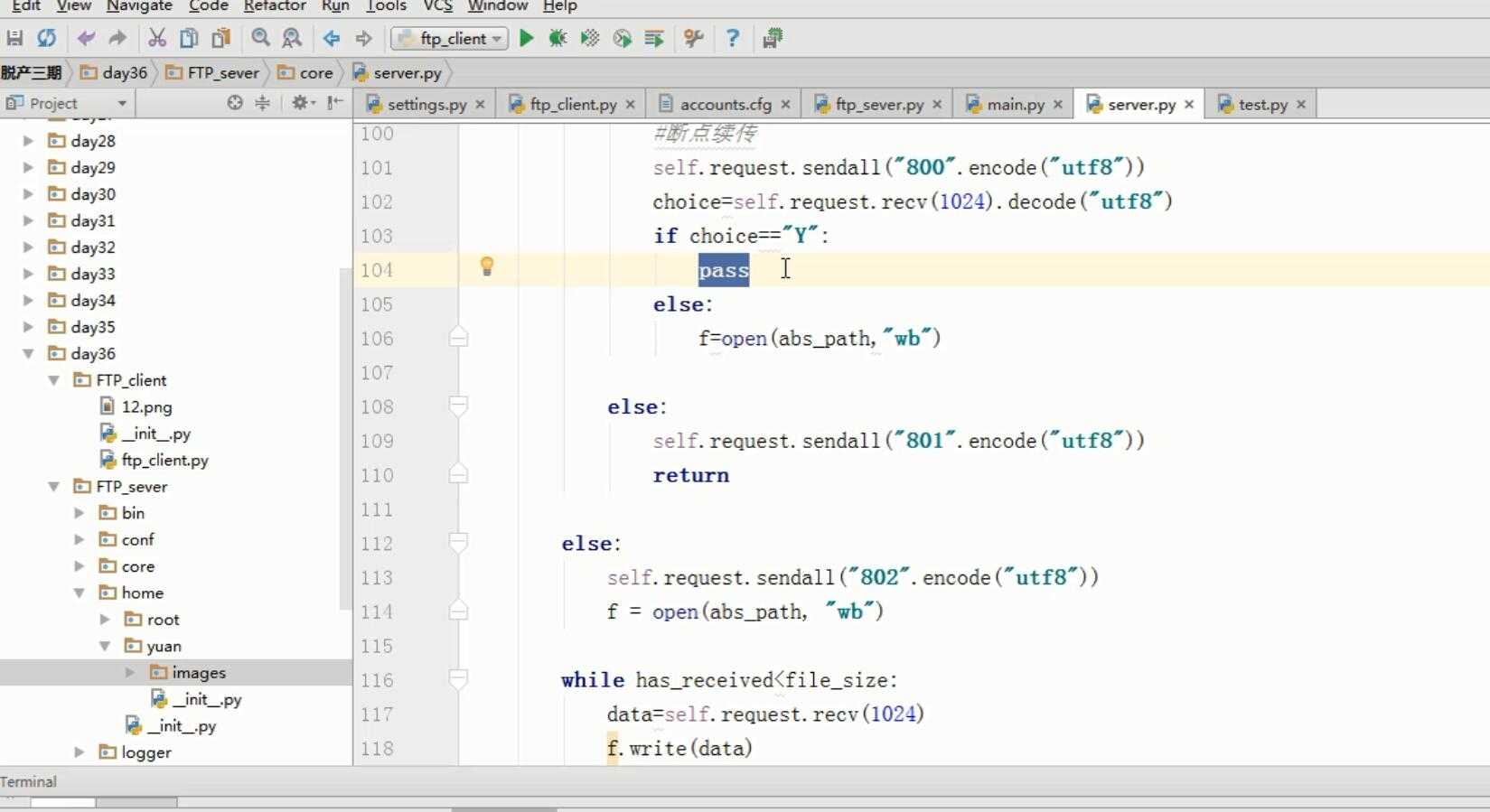Screen dimensions: 1490x812
Task: Hide the Project tool window icon
Action: [335, 103]
